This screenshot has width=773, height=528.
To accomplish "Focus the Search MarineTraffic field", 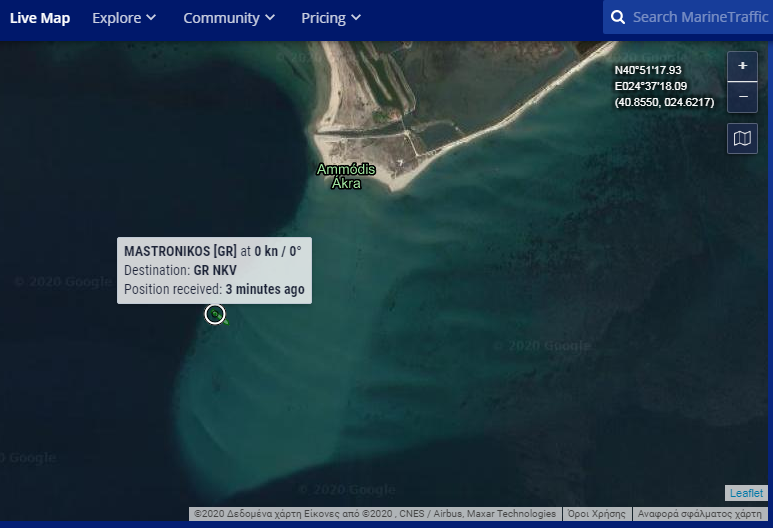I will [700, 18].
